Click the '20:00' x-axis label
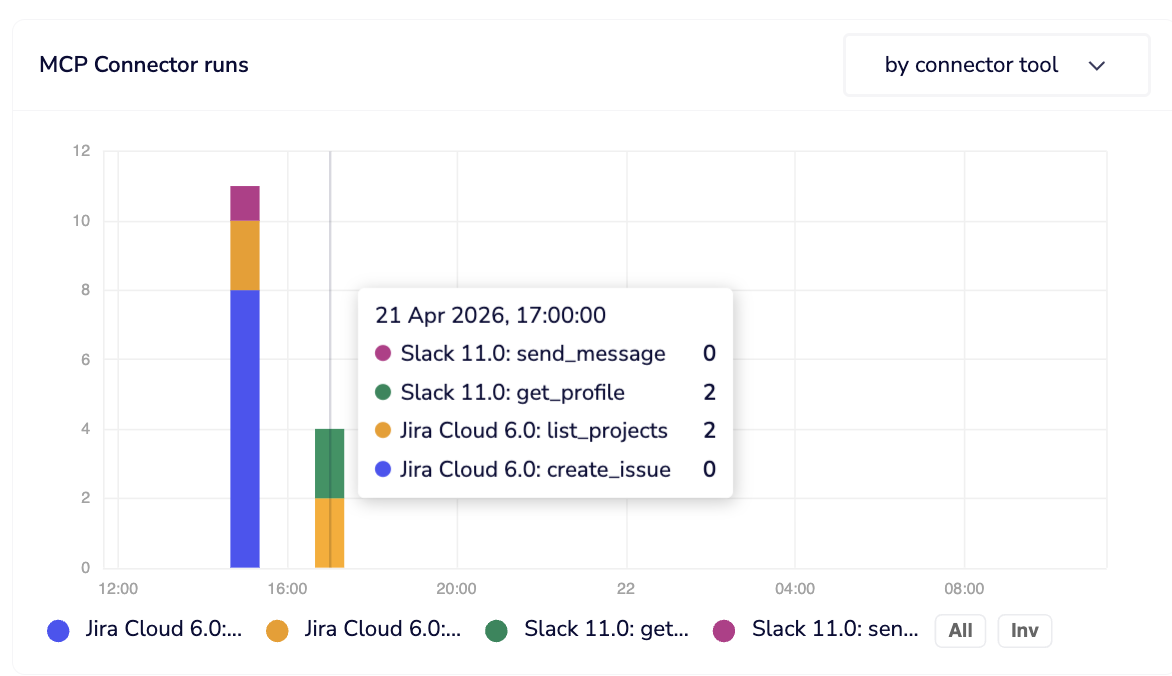Image resolution: width=1172 pixels, height=676 pixels. click(x=456, y=589)
